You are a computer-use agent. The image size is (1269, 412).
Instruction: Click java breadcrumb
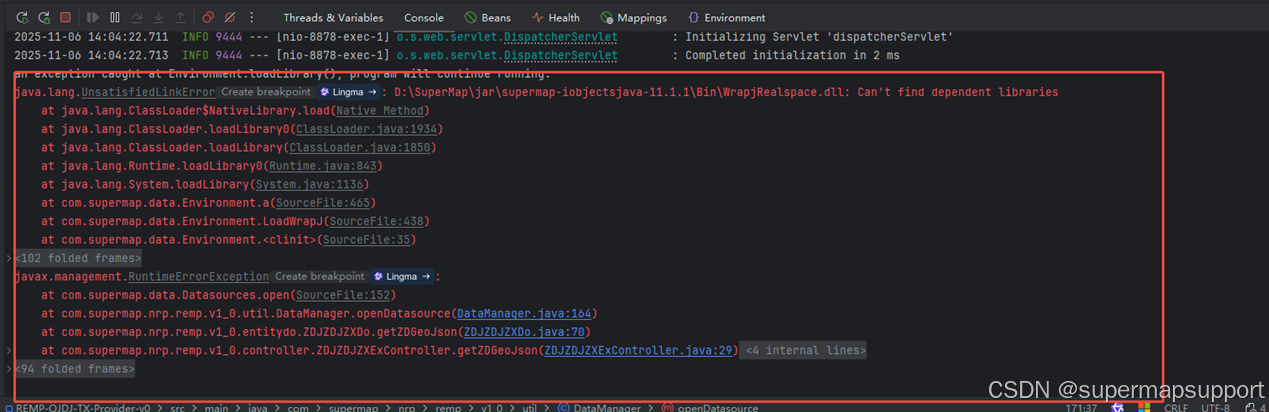click(258, 407)
